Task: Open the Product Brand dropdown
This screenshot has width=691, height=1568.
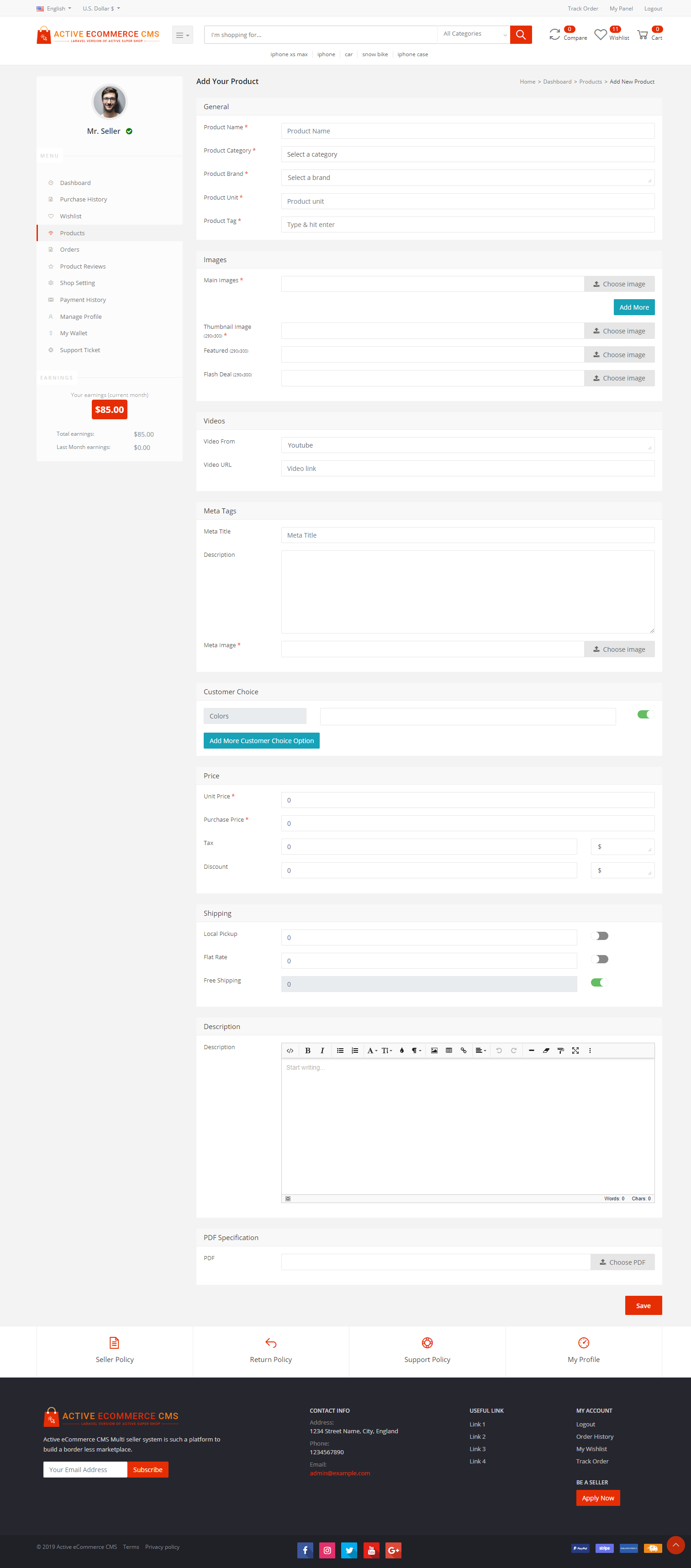Action: 468,178
